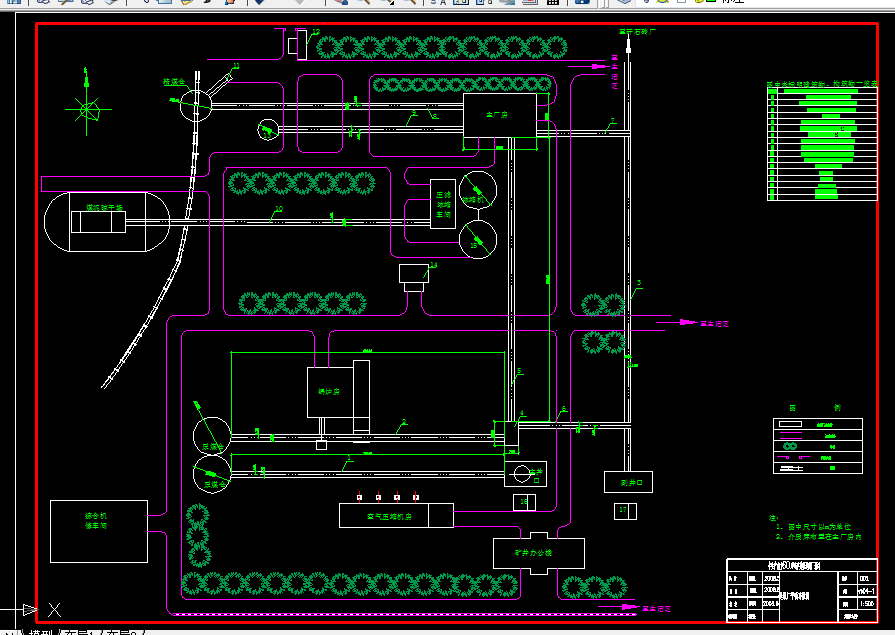The image size is (895, 635).
Task: Click callout number 14 by the small building
Action: pos(433,265)
